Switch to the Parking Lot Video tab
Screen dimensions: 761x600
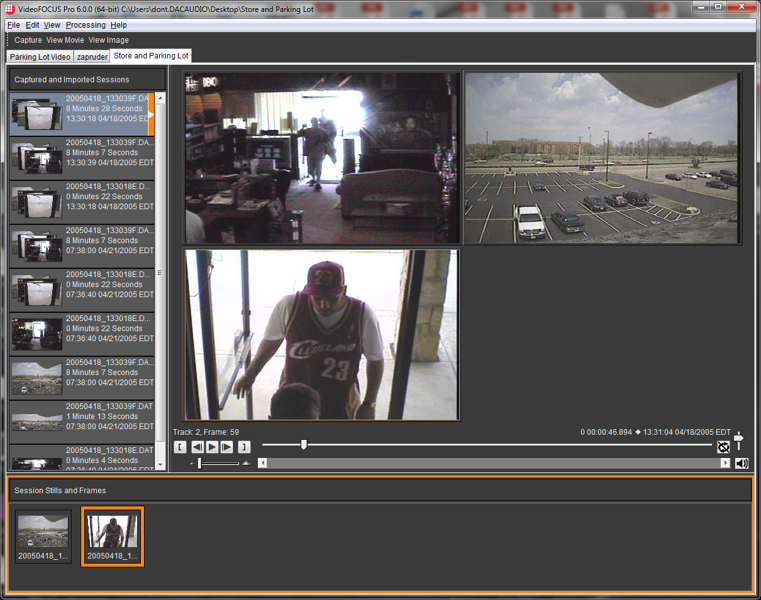point(40,57)
